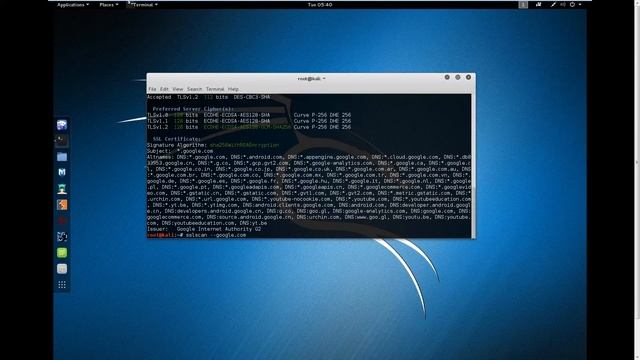Screen dimensions: 640x360
Task: Open the clock showing Tue 05:40
Action: click(x=320, y=5)
